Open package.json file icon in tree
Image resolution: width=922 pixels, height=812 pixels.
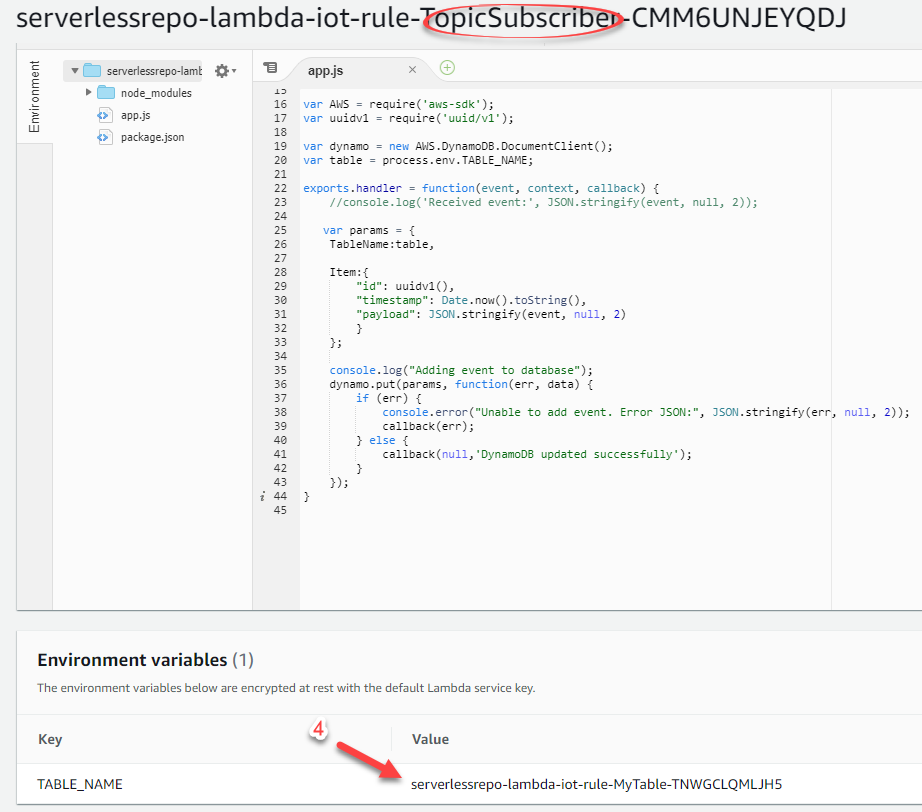click(x=105, y=137)
